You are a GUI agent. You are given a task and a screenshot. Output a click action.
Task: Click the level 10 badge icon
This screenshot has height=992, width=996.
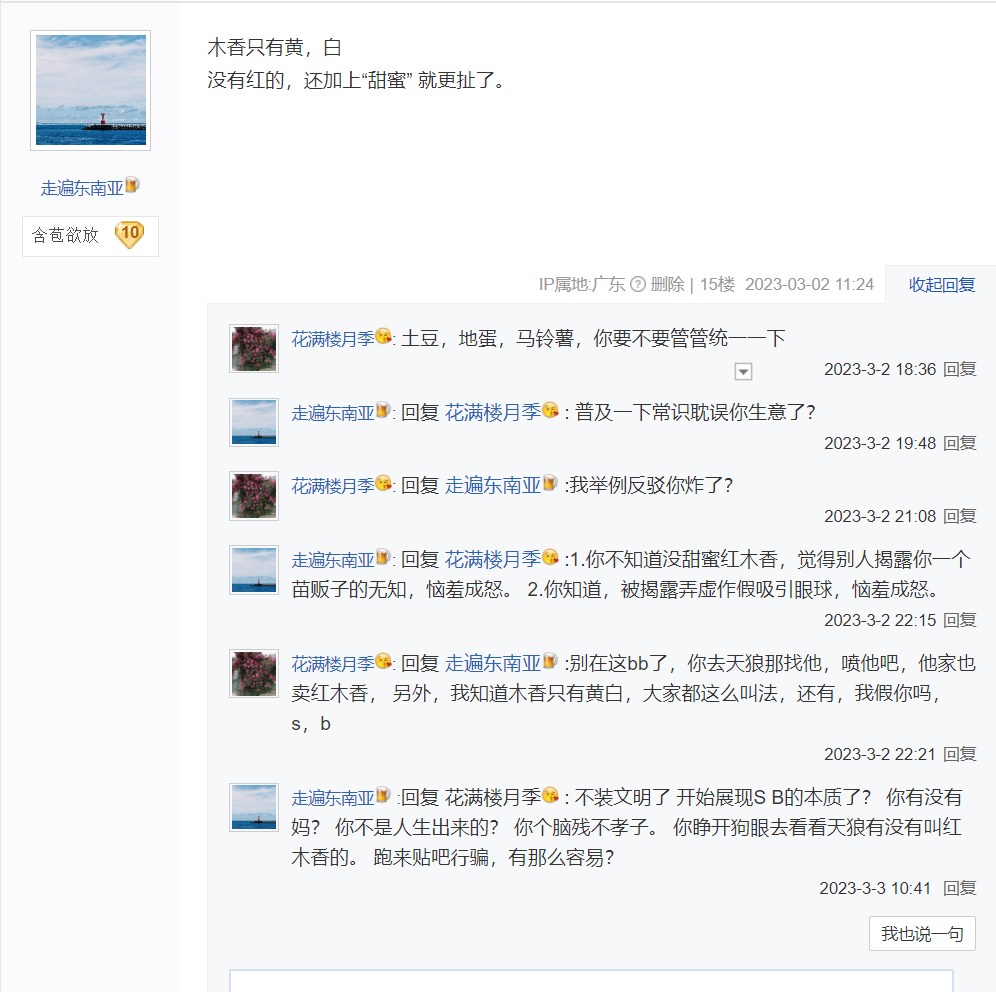pos(130,234)
